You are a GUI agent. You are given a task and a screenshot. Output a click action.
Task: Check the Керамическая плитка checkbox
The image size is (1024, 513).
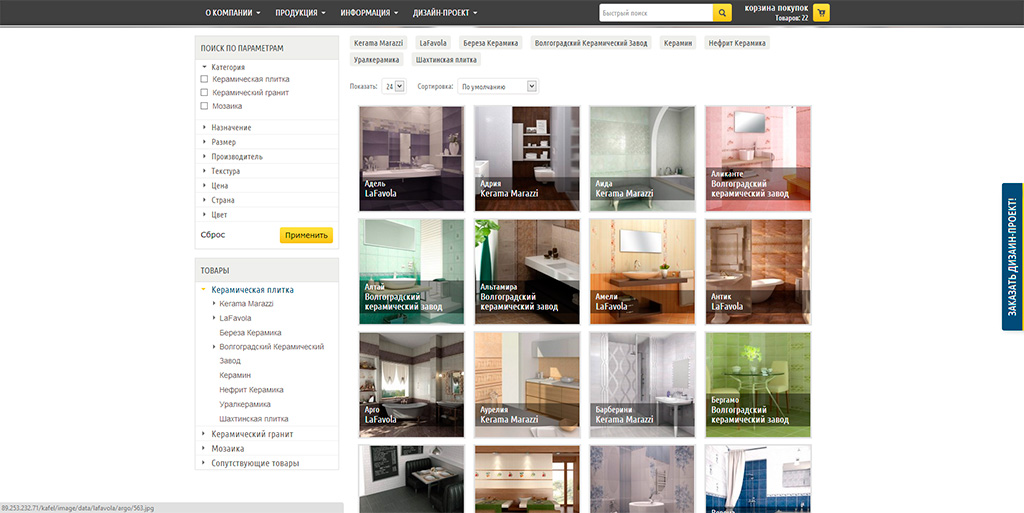coord(204,79)
